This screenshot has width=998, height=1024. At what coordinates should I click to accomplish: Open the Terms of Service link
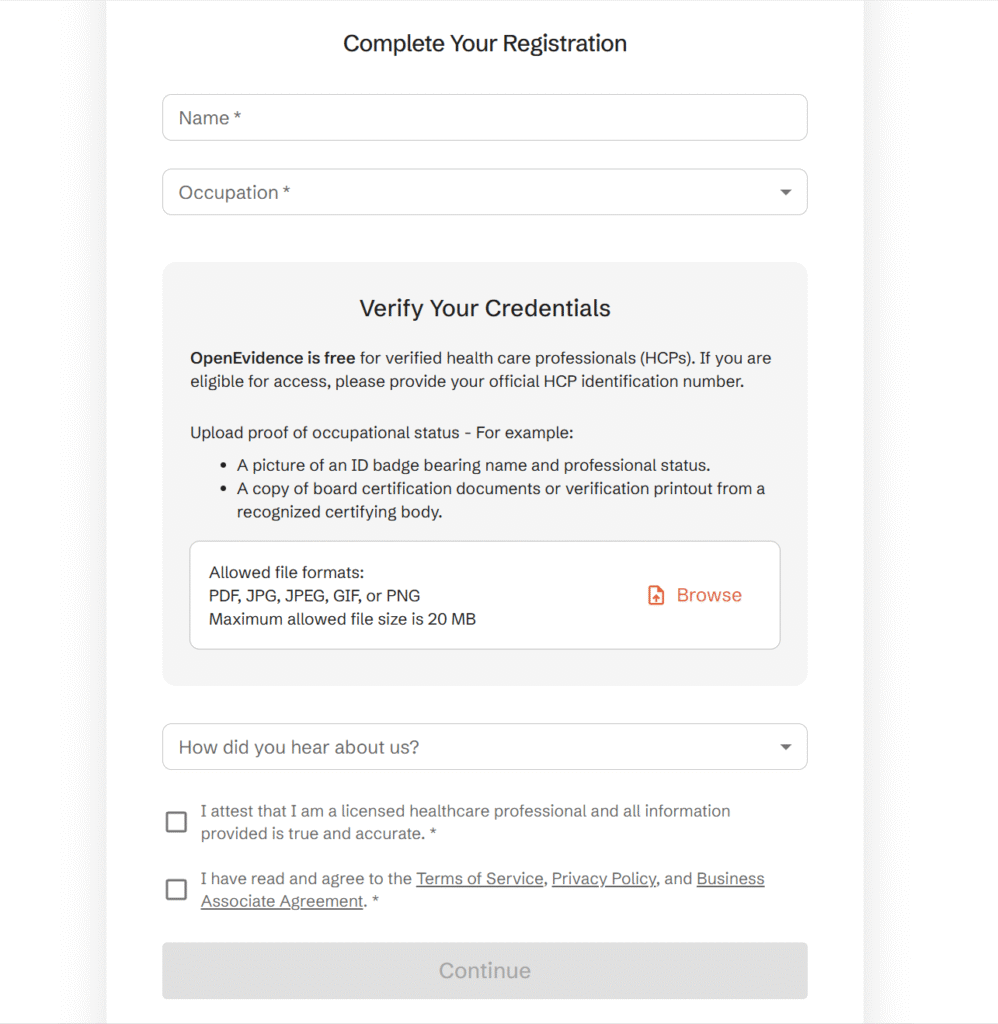click(480, 879)
